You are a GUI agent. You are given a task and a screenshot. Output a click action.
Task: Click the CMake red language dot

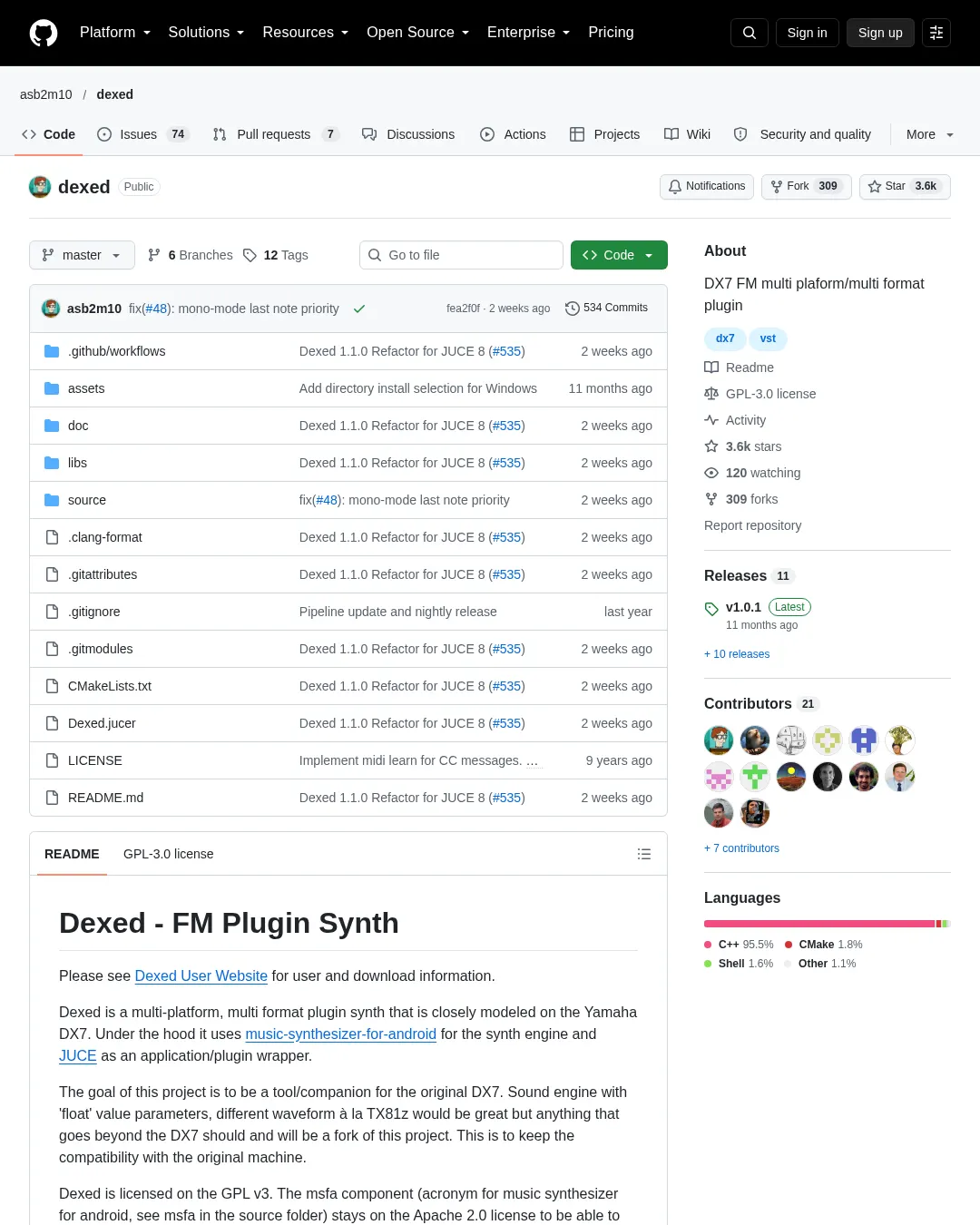pyautogui.click(x=789, y=945)
